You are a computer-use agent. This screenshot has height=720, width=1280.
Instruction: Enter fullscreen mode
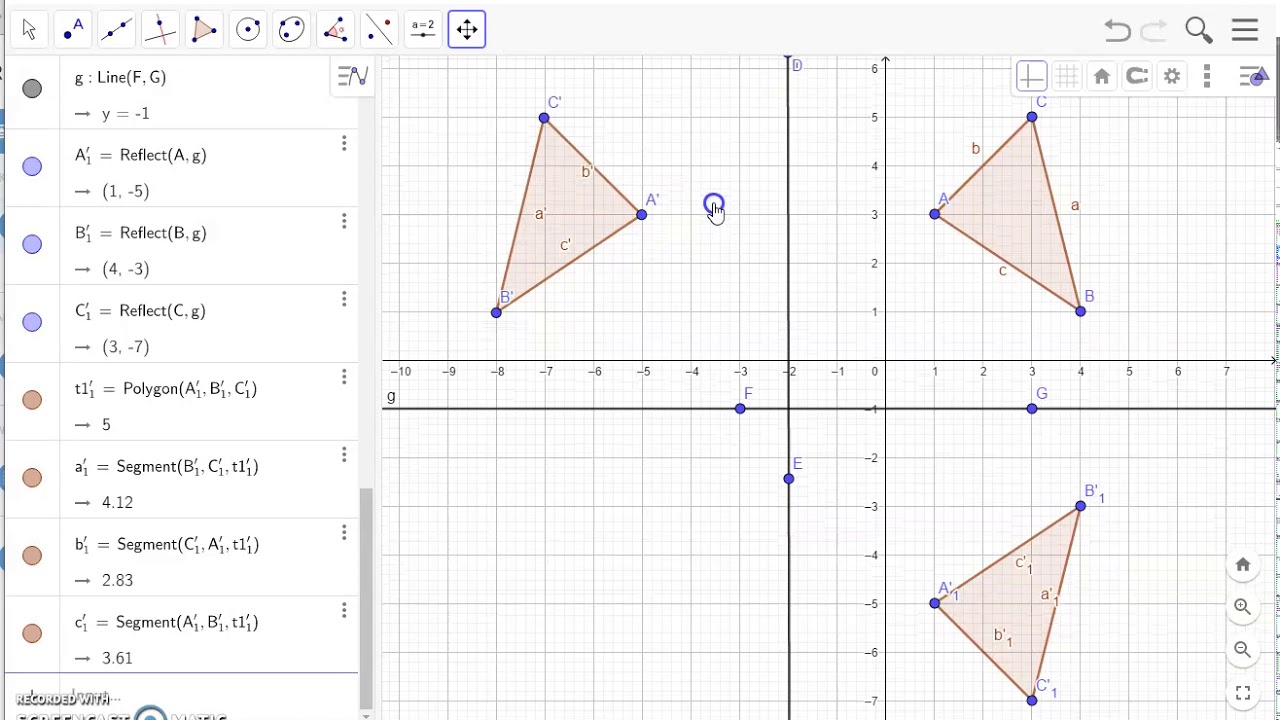(x=1243, y=692)
